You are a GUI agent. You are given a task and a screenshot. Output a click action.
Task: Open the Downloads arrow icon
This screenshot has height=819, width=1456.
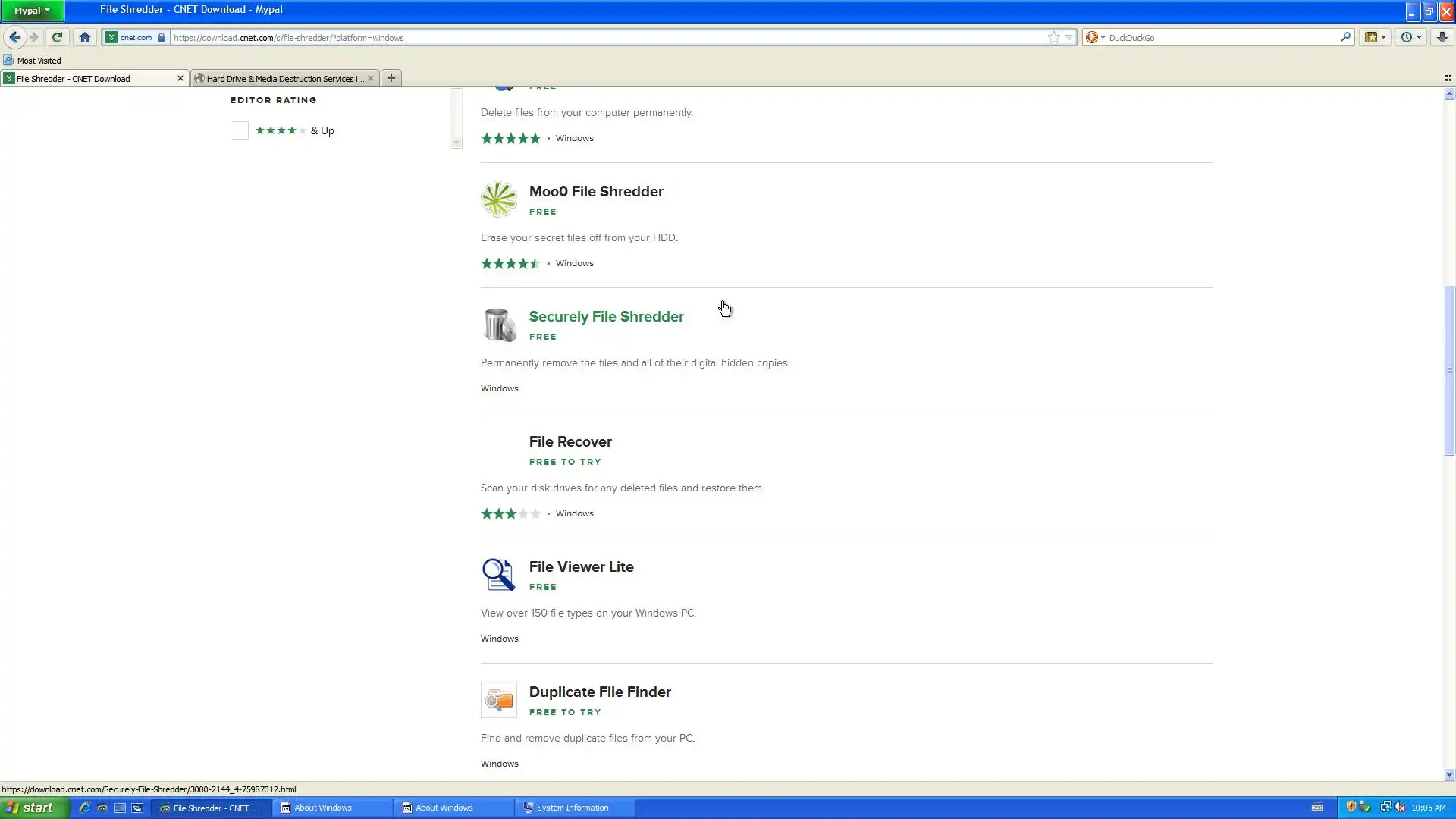[x=1442, y=37]
